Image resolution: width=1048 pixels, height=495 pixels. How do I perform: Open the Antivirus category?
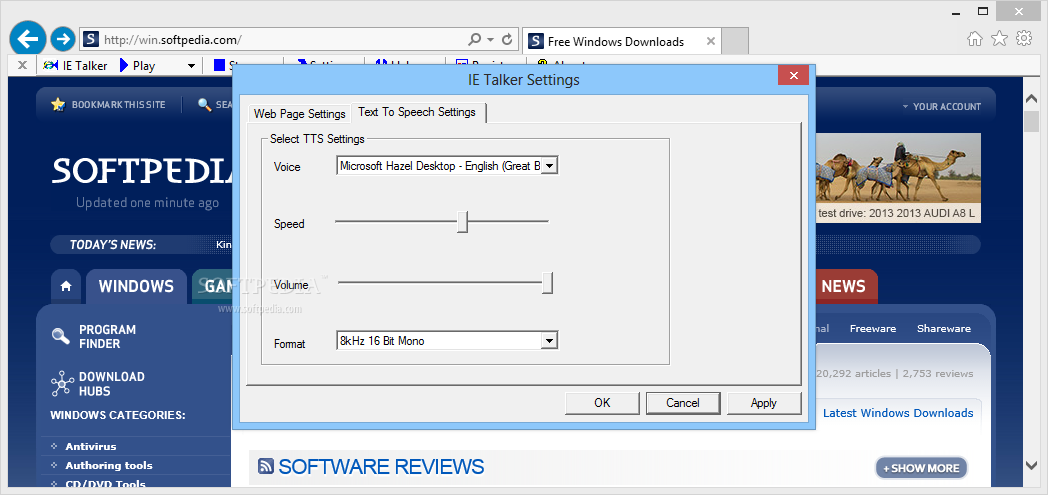pos(91,446)
